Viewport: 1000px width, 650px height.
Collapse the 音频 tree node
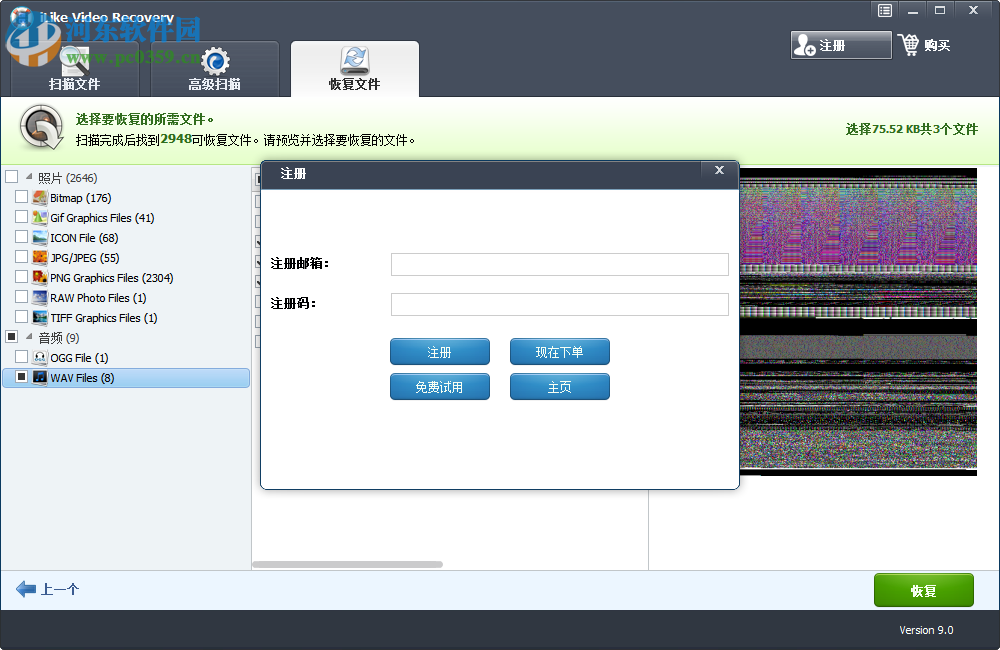[28, 337]
